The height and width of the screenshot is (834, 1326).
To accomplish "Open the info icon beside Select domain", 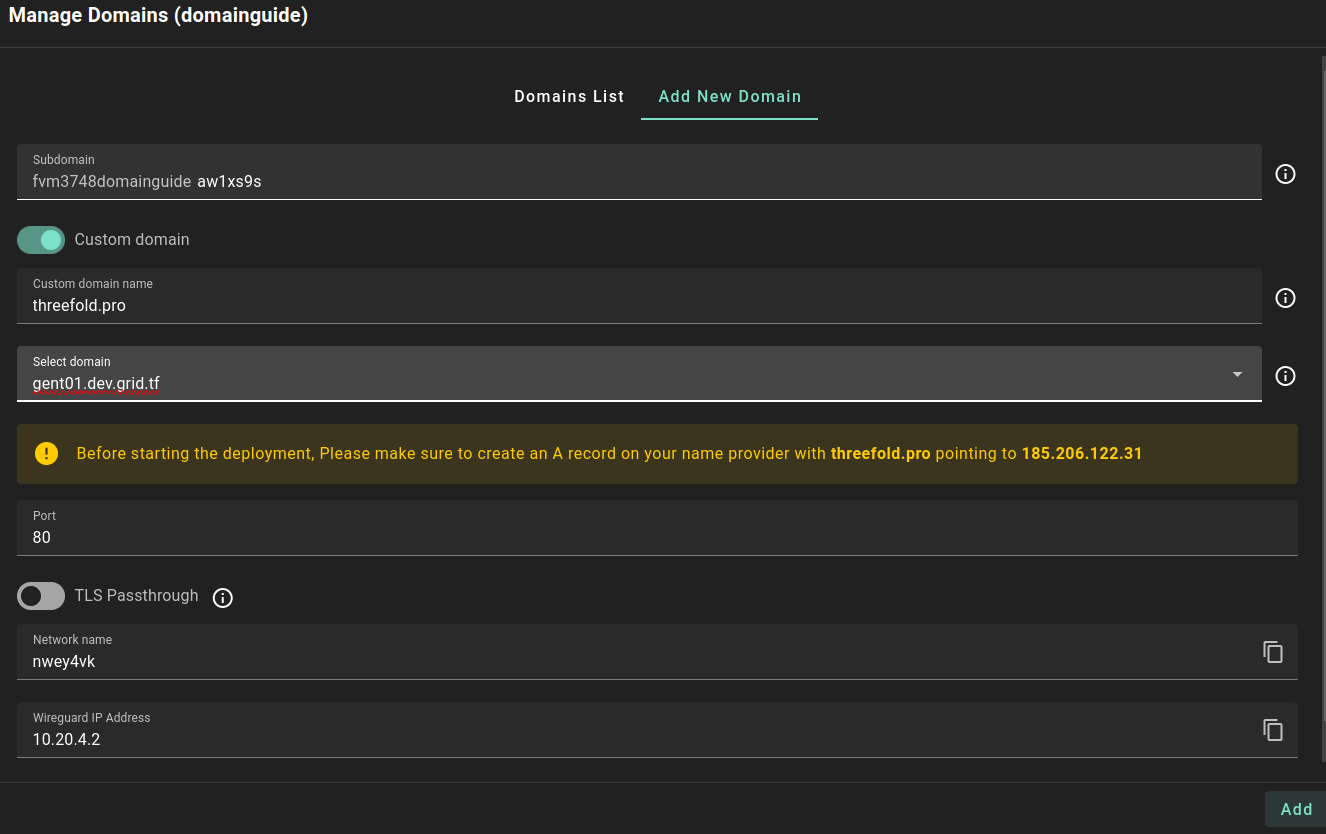I will tap(1285, 376).
